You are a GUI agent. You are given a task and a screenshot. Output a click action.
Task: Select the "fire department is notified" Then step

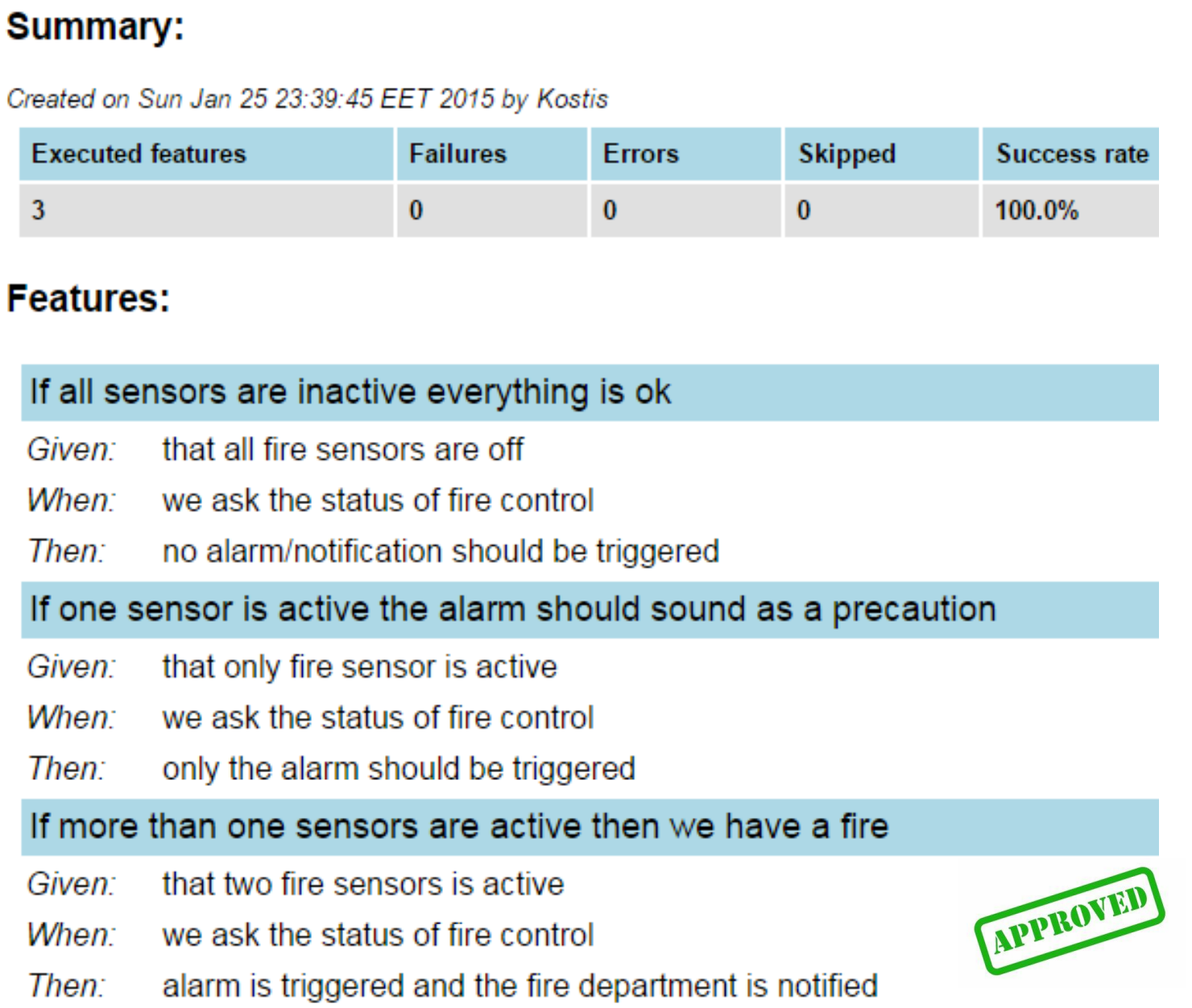(519, 986)
